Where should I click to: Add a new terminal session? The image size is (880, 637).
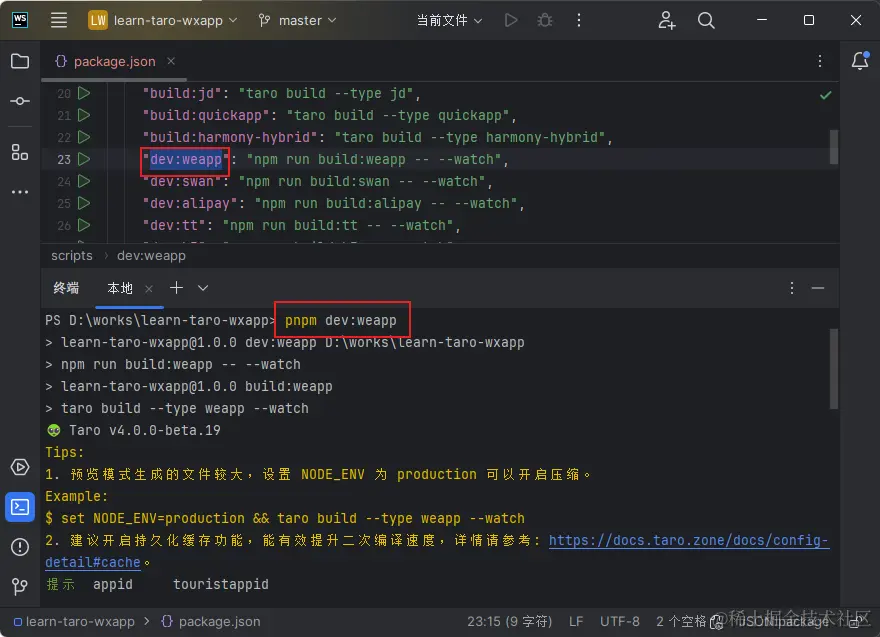[176, 288]
